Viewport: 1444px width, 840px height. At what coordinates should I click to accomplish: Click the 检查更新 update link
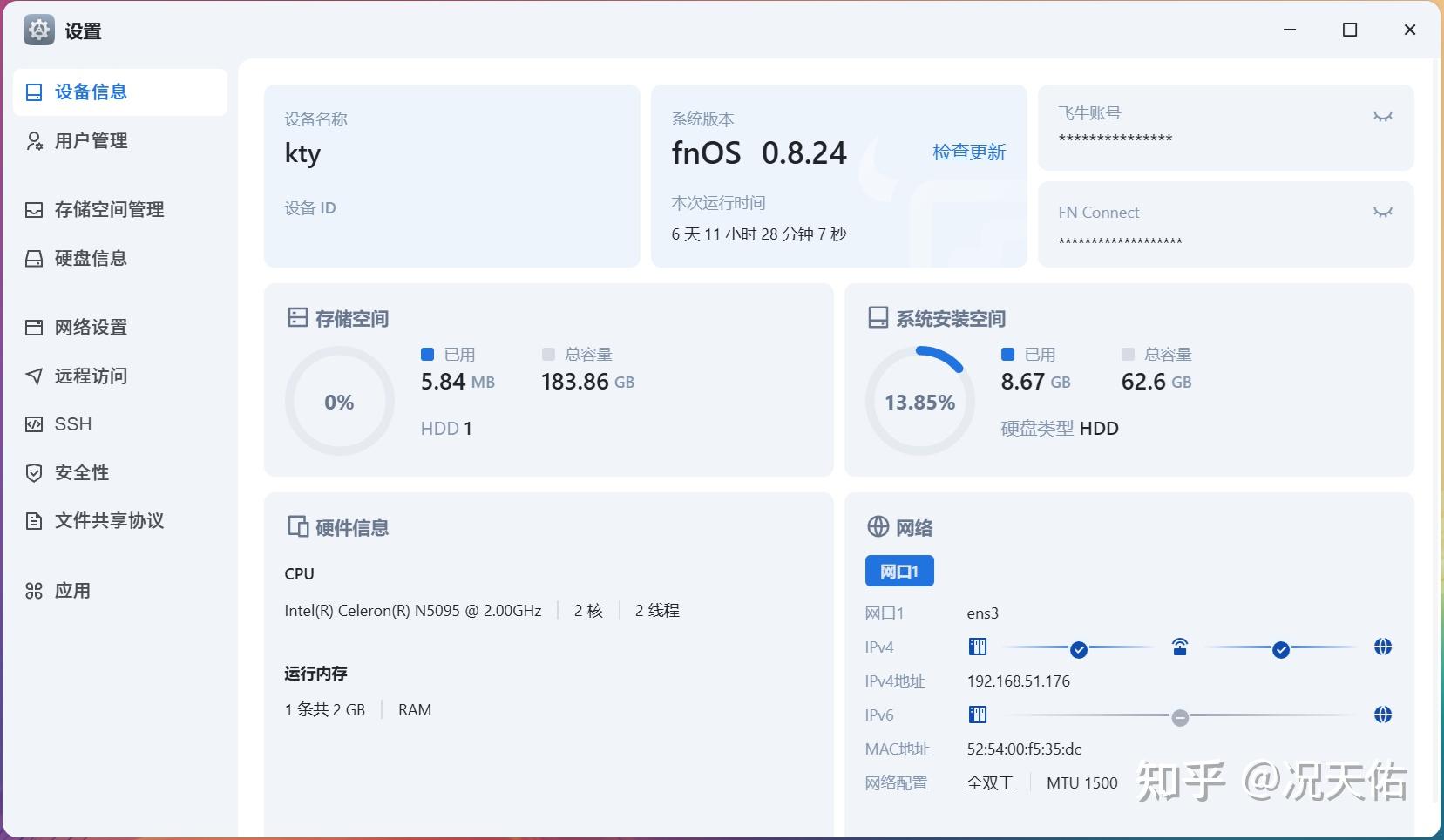click(x=970, y=152)
